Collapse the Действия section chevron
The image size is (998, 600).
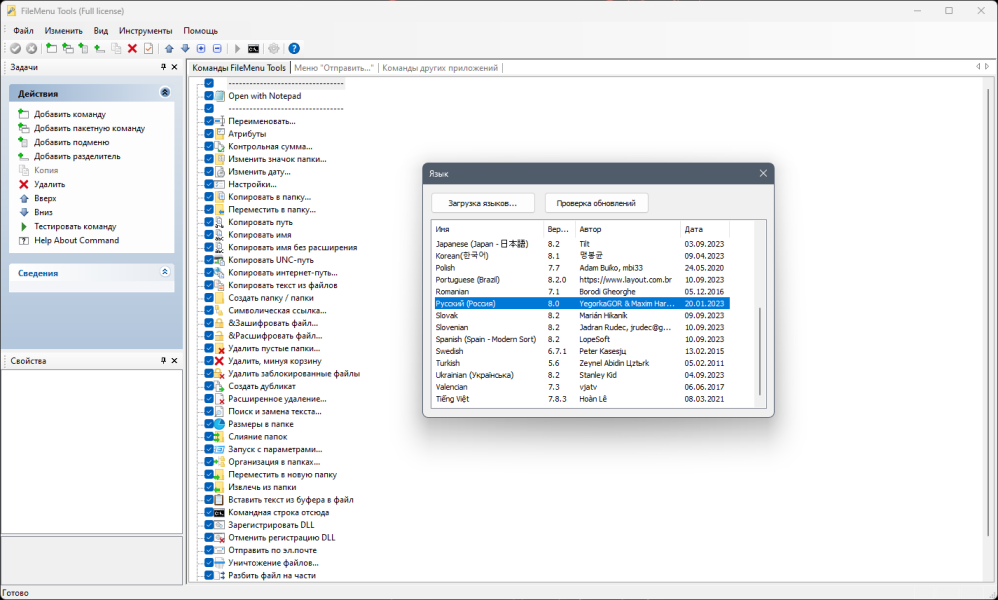(x=165, y=93)
